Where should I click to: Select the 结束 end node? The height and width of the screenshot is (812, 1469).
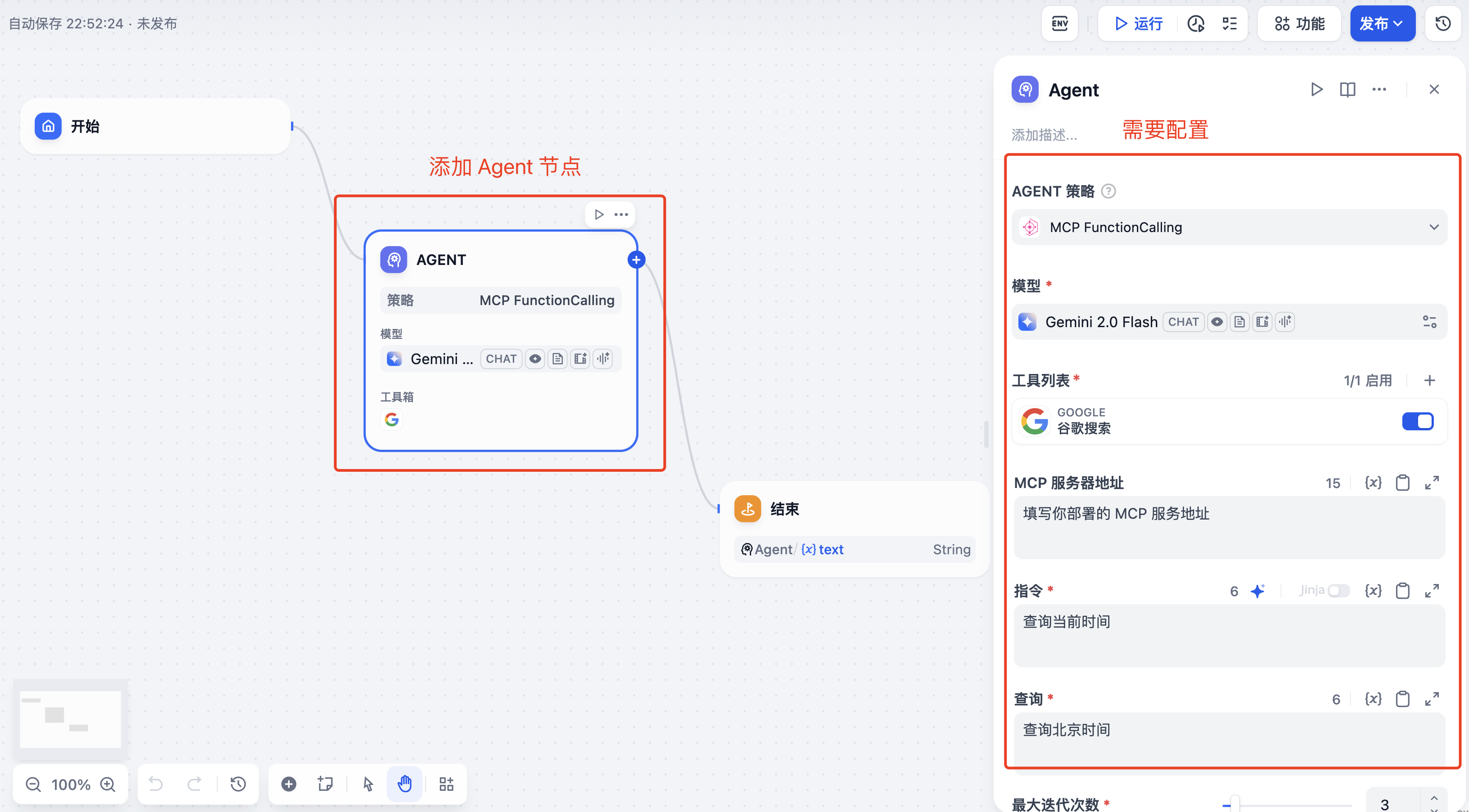[785, 509]
